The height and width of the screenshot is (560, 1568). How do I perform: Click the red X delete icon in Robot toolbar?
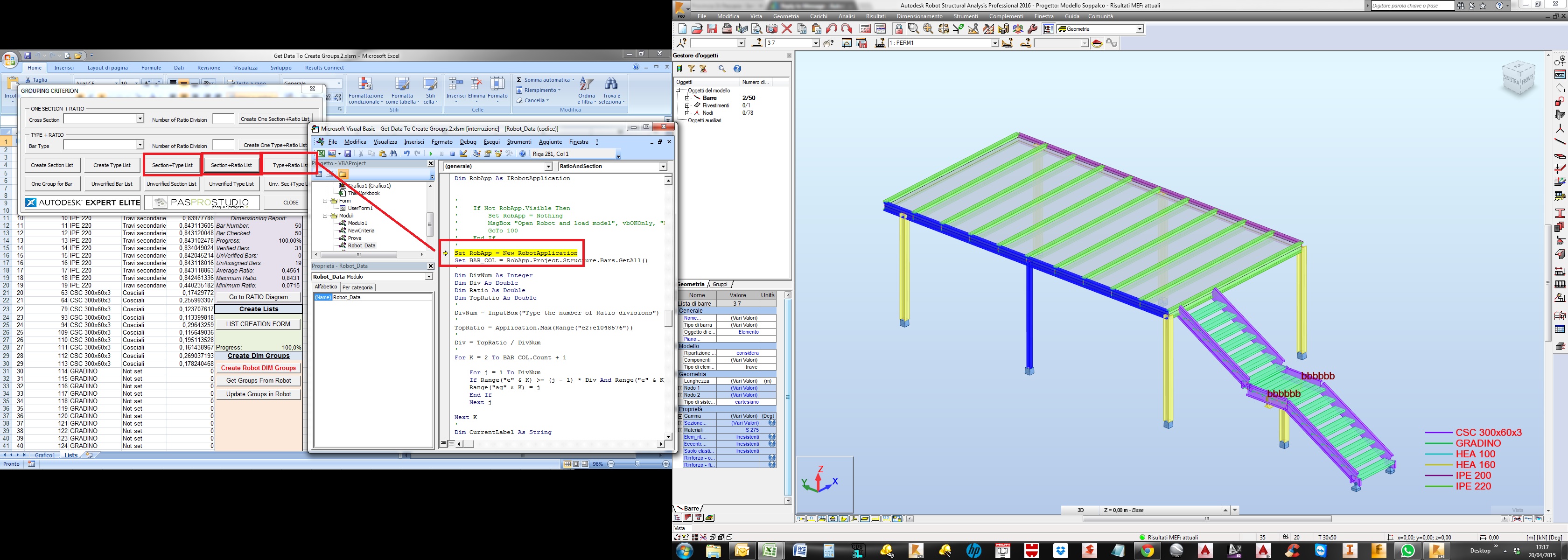[786, 29]
